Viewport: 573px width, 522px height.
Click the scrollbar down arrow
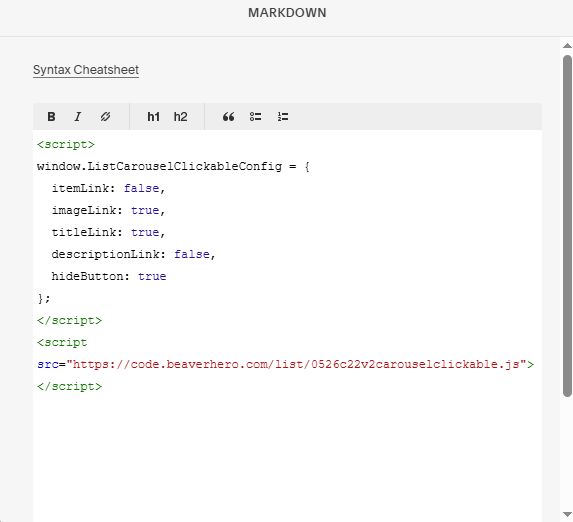567,515
